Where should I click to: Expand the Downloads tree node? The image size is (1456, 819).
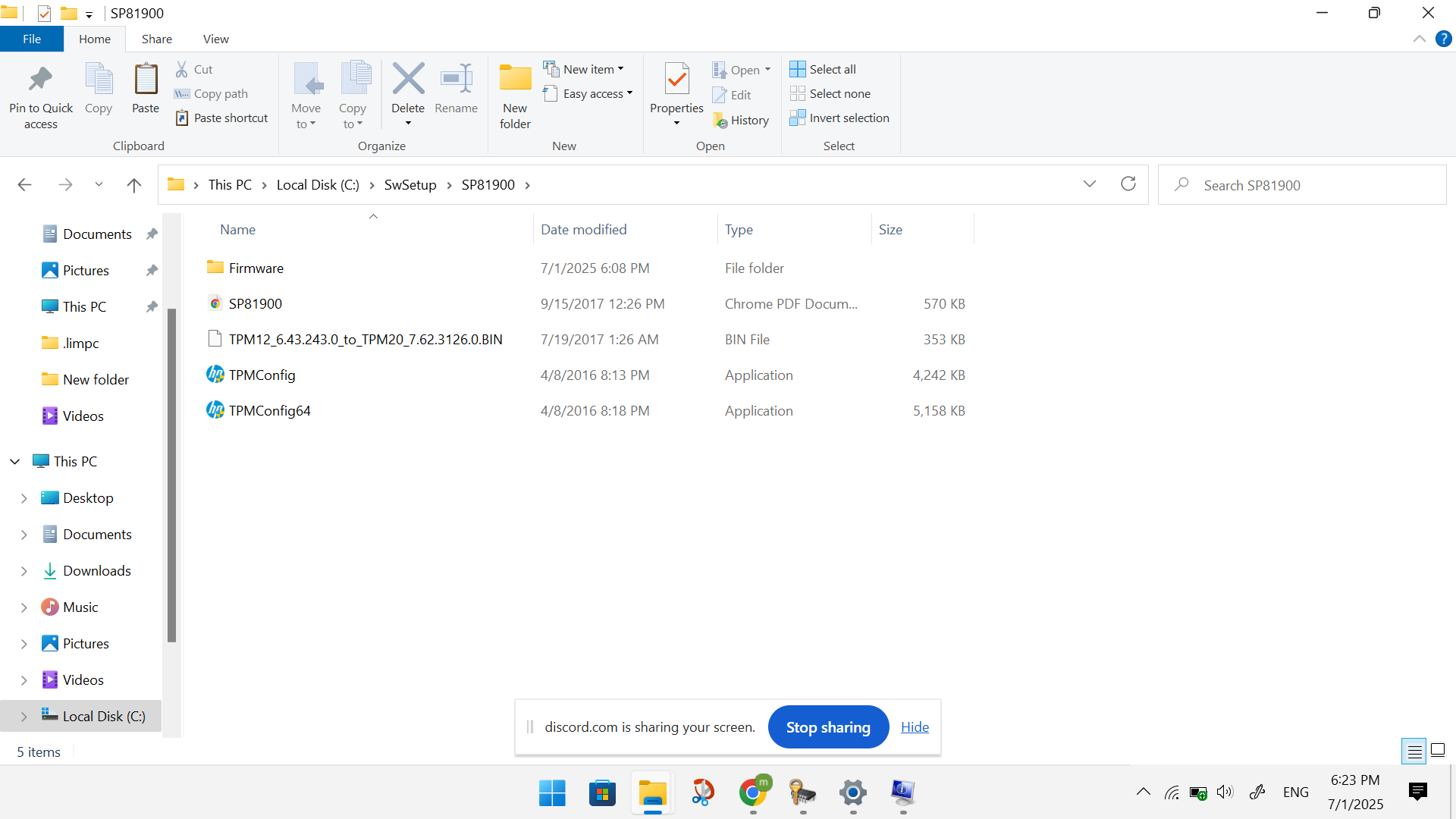[24, 571]
